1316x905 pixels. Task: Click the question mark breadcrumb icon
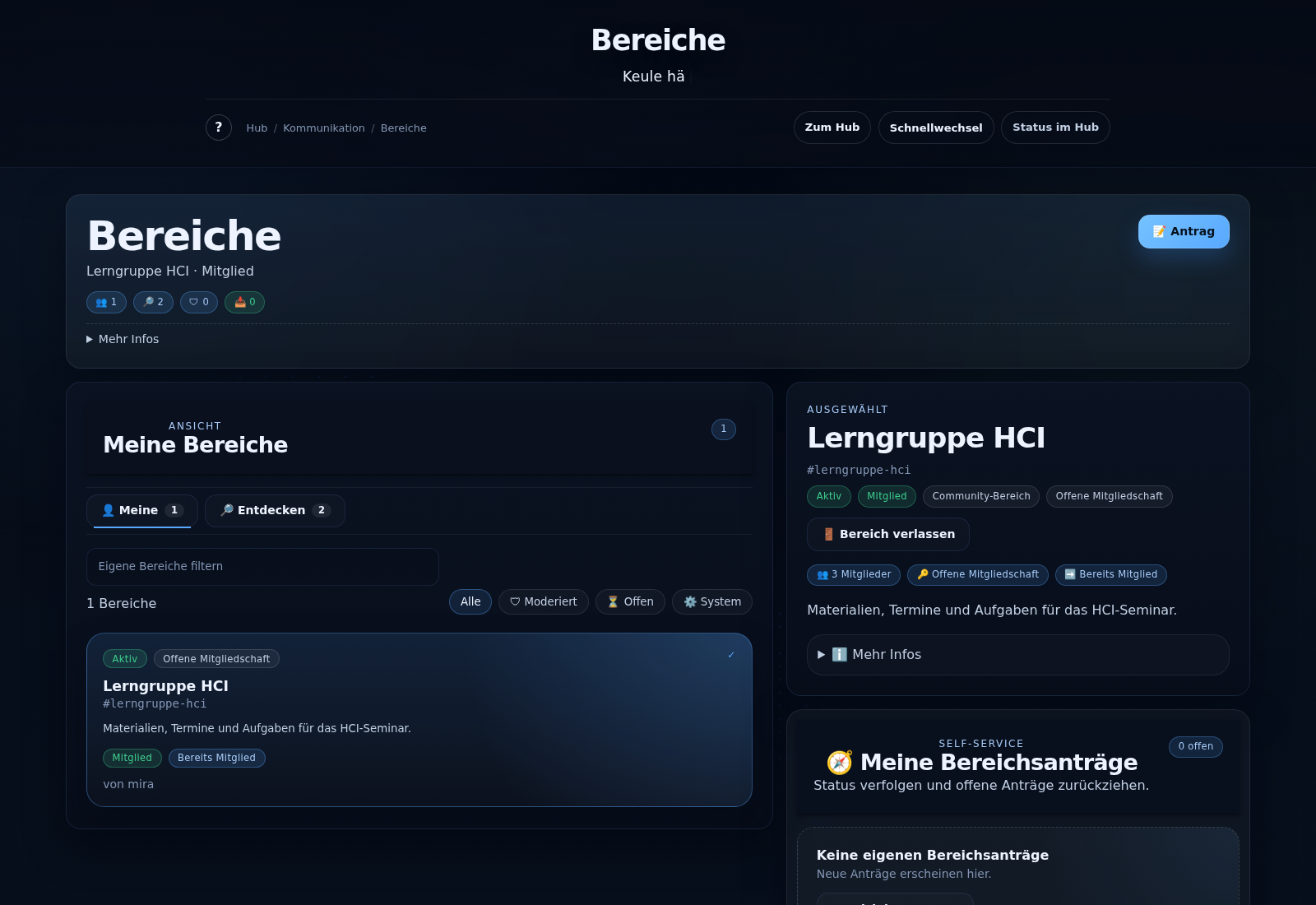[x=218, y=128]
